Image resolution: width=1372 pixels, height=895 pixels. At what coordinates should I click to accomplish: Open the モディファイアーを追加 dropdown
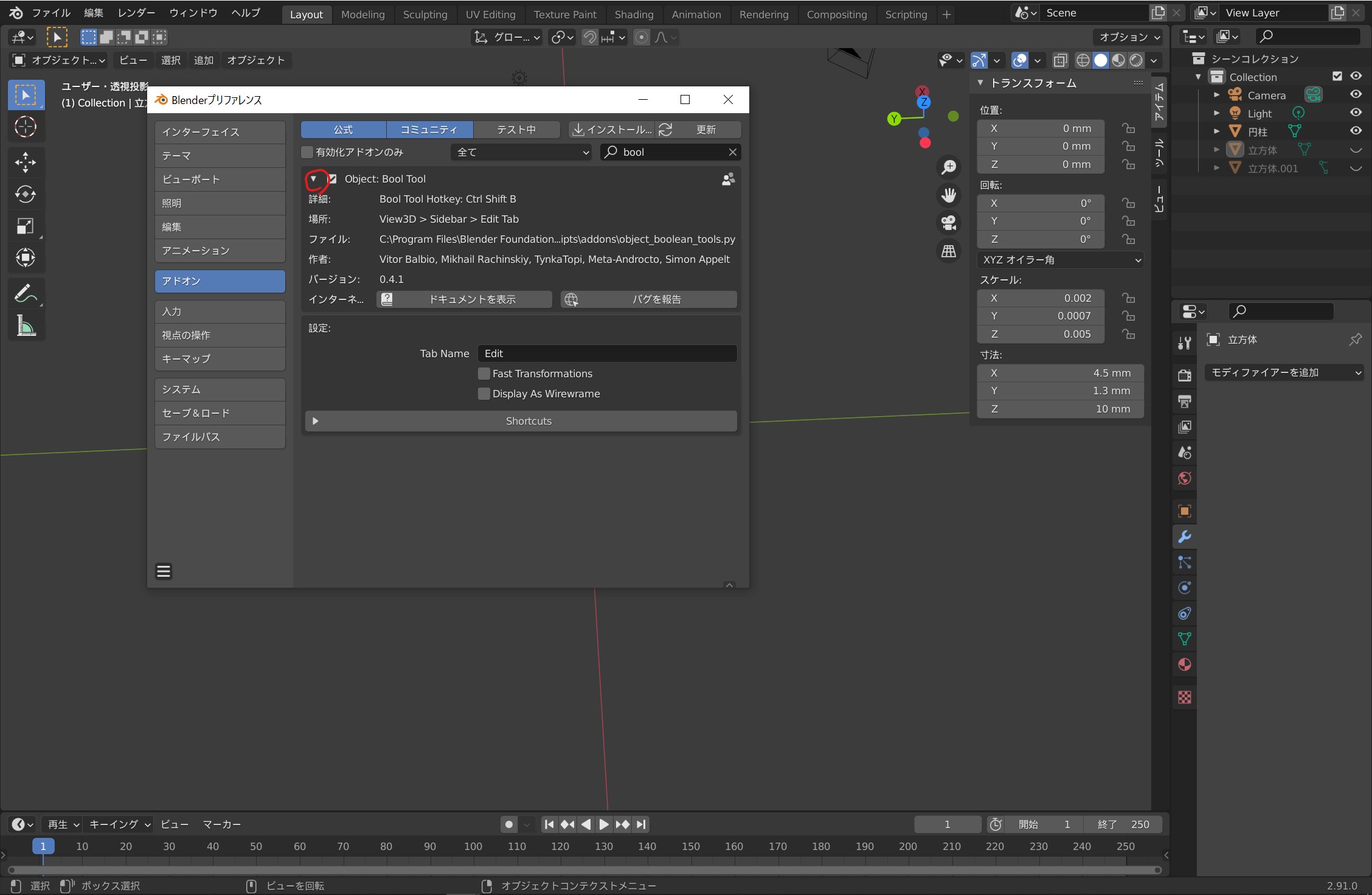point(1284,372)
